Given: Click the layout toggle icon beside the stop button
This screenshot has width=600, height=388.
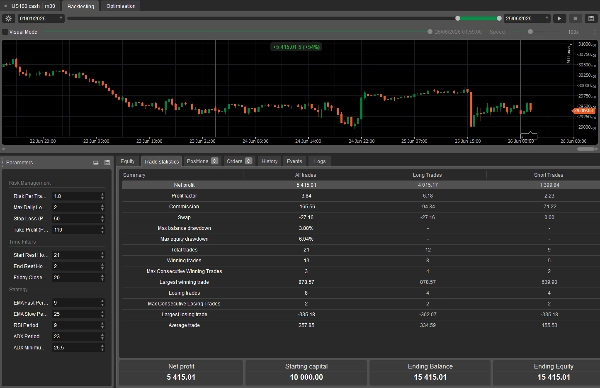Looking at the screenshot, I should click(591, 18).
